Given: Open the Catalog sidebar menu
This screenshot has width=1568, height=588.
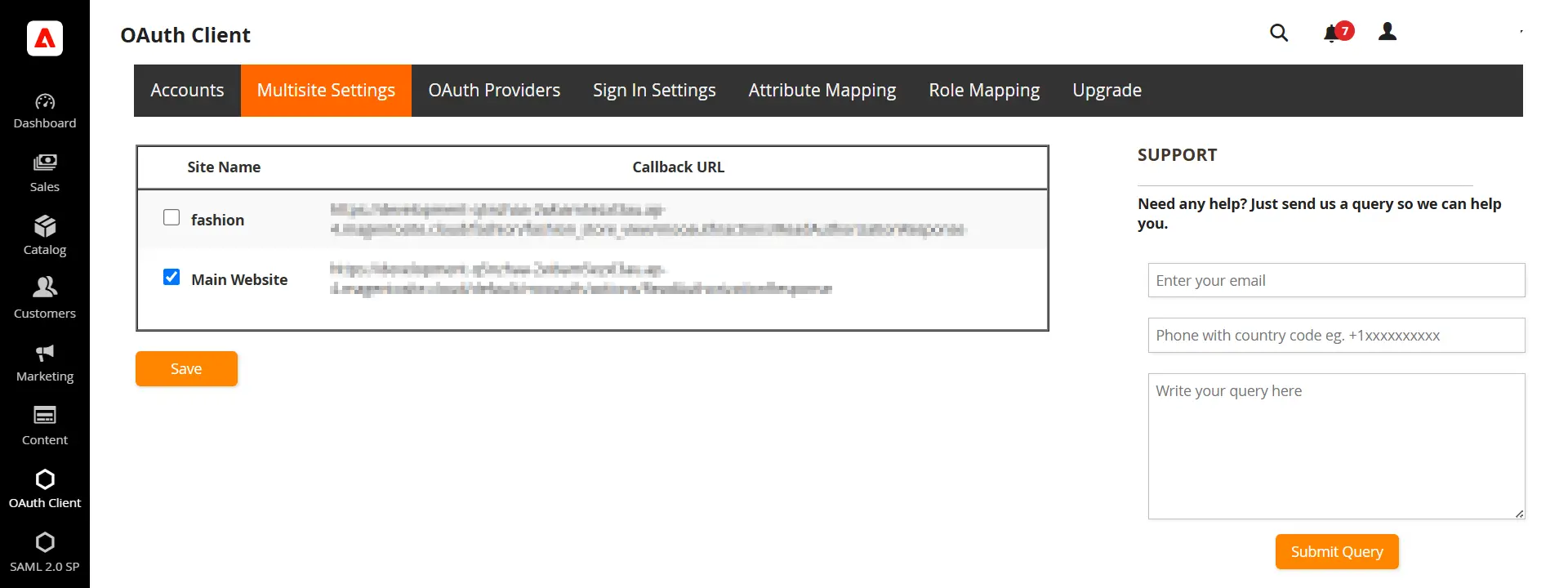Looking at the screenshot, I should [45, 236].
